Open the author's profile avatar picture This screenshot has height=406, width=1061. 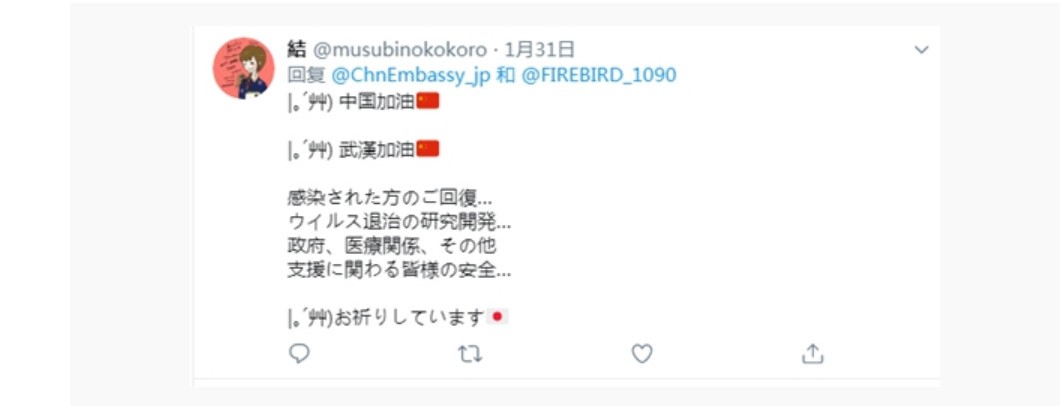(244, 68)
